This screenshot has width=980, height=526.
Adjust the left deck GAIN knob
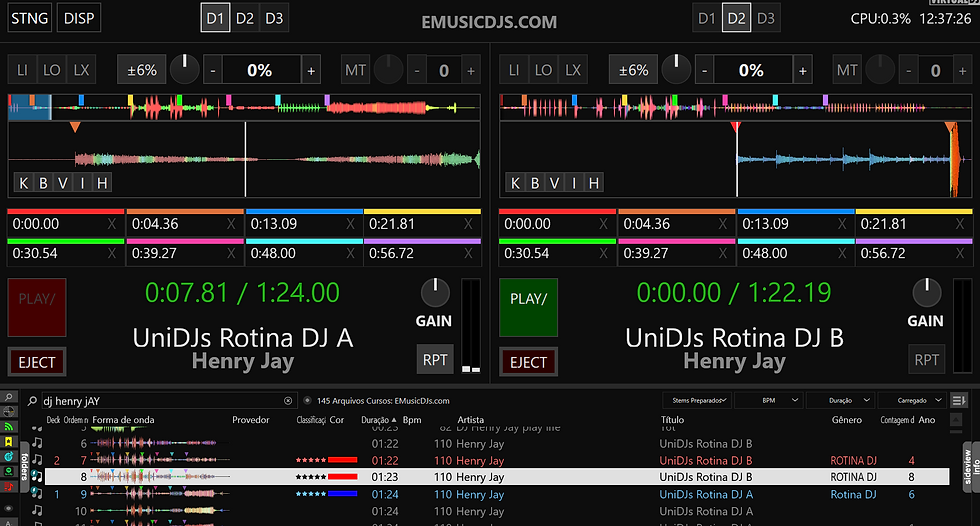(x=435, y=292)
